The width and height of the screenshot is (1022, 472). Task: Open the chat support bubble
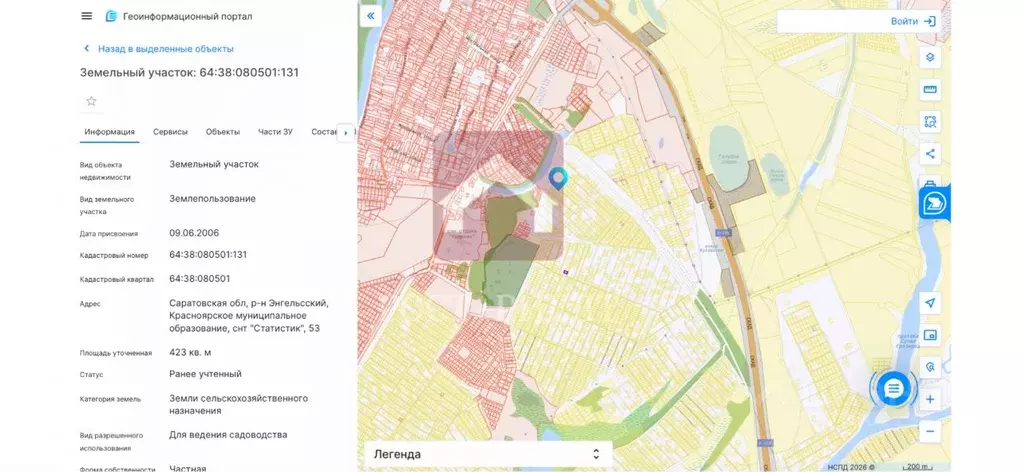893,388
